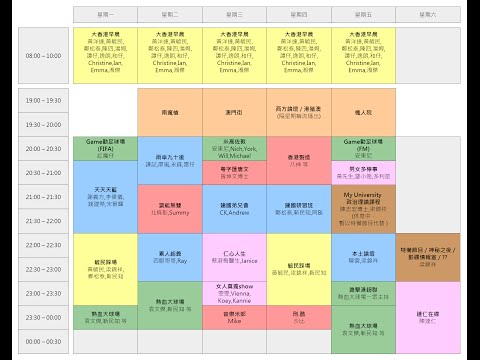Click Tuesday's green 23:00 programme block
The height and width of the screenshot is (360, 480).
tap(170, 306)
